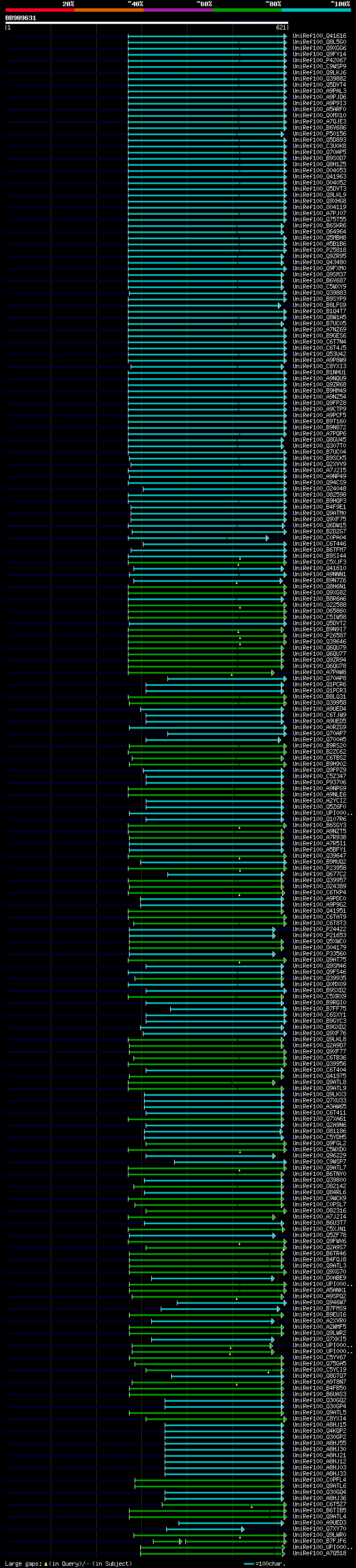The image size is (356, 1568).
Task: Select the UniRef100_P50156 label
Action: pyautogui.click(x=319, y=134)
